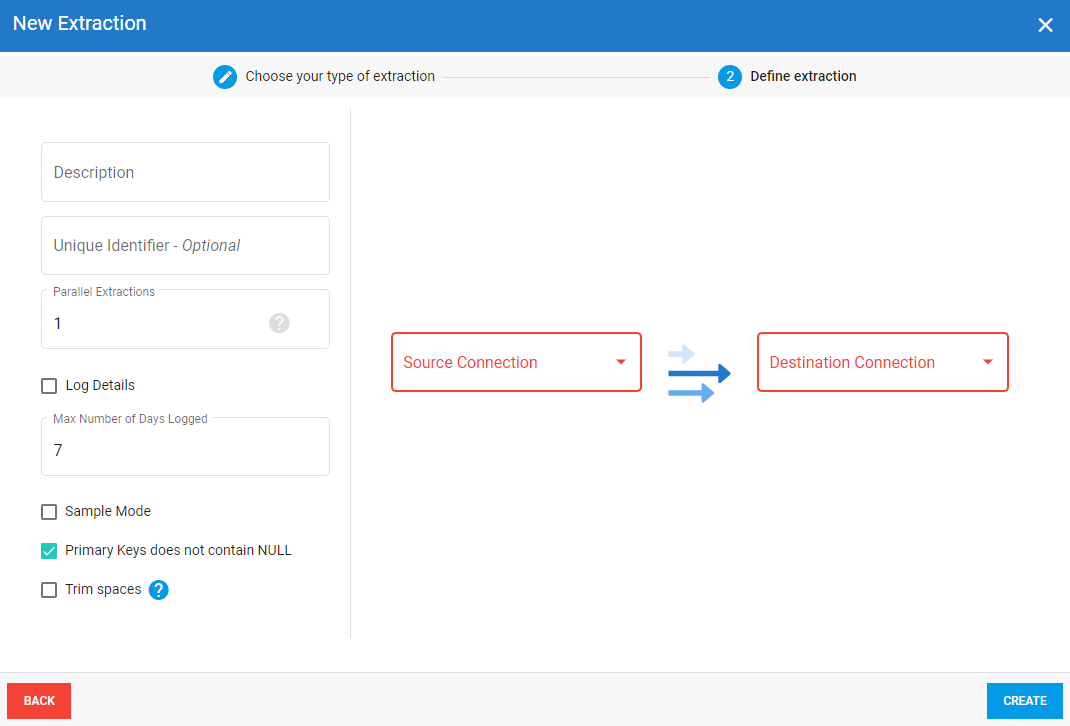This screenshot has width=1070, height=726.
Task: Click into the Description field
Action: coord(185,172)
